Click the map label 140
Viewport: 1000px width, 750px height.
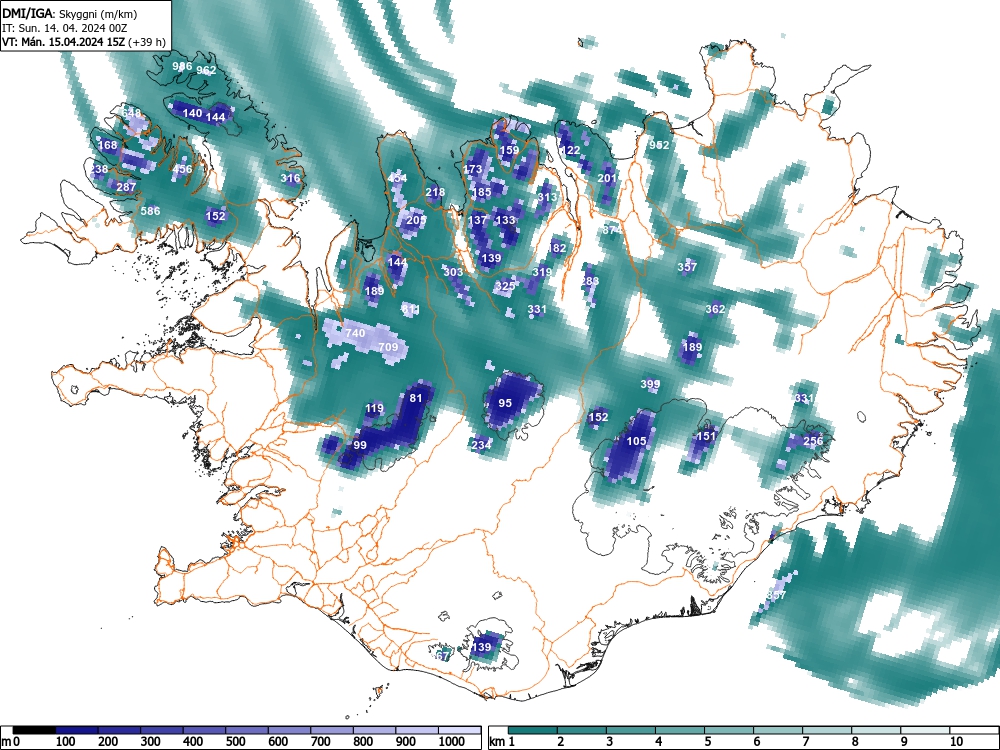pyautogui.click(x=192, y=113)
